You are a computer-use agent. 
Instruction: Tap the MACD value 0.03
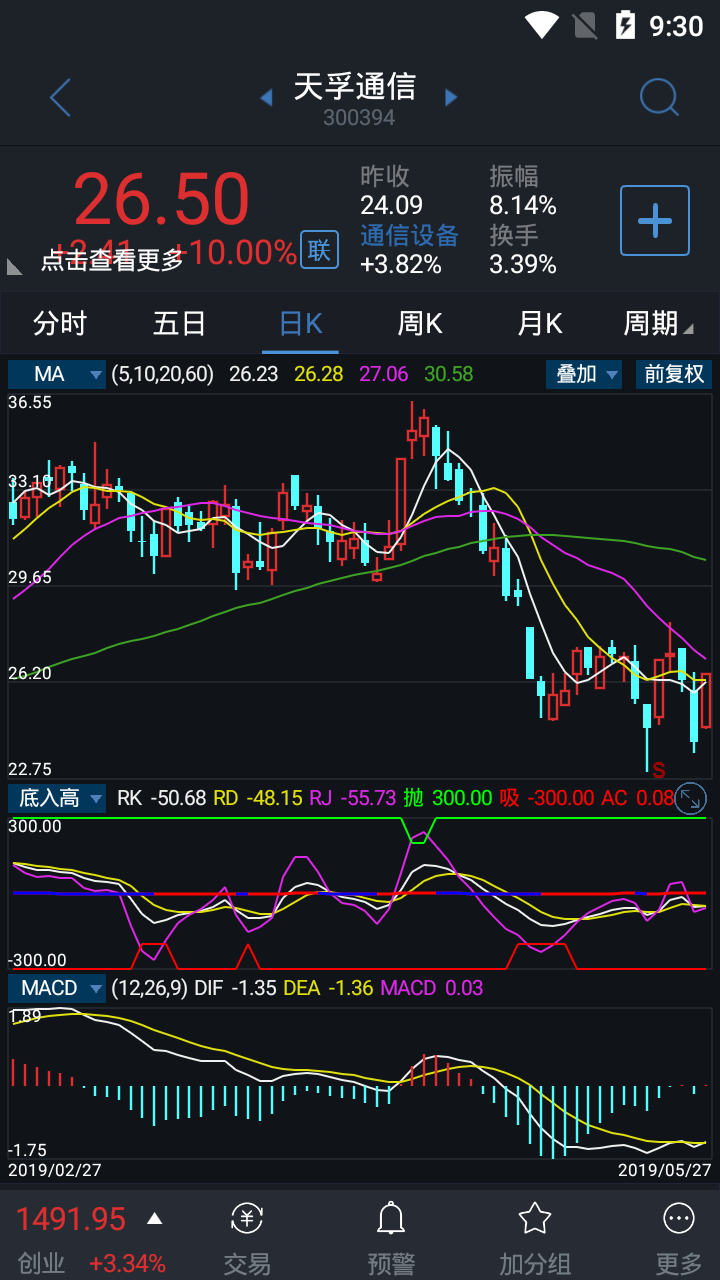(464, 988)
